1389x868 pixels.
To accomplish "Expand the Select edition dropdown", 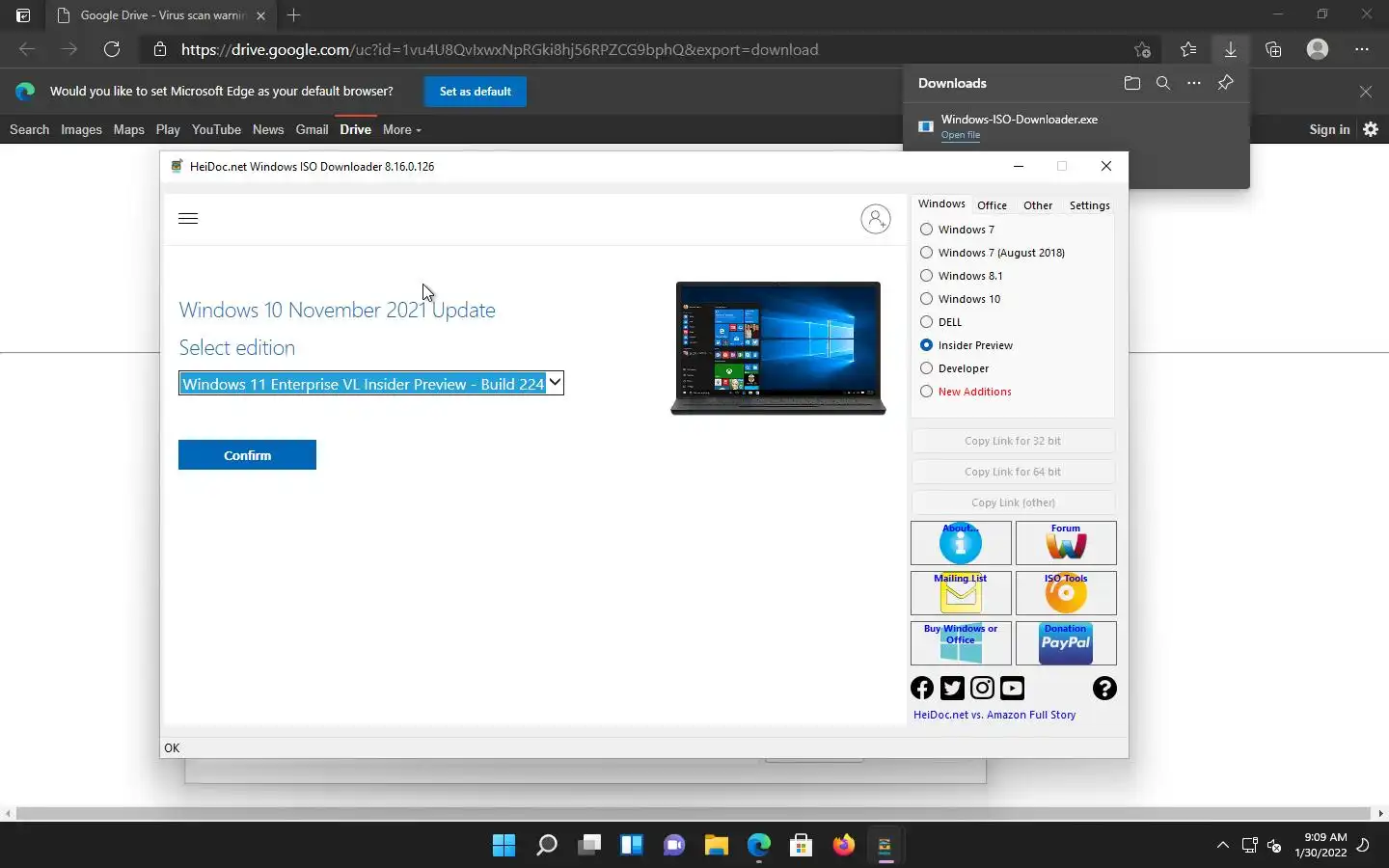I will pos(555,384).
